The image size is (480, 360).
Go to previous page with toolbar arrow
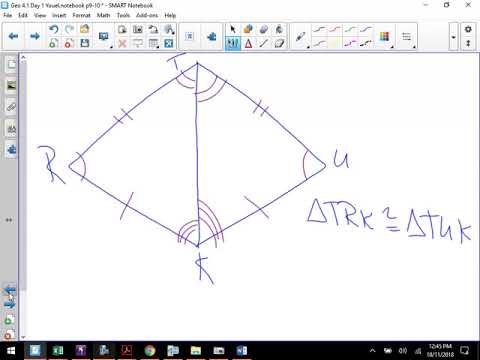(x=13, y=36)
